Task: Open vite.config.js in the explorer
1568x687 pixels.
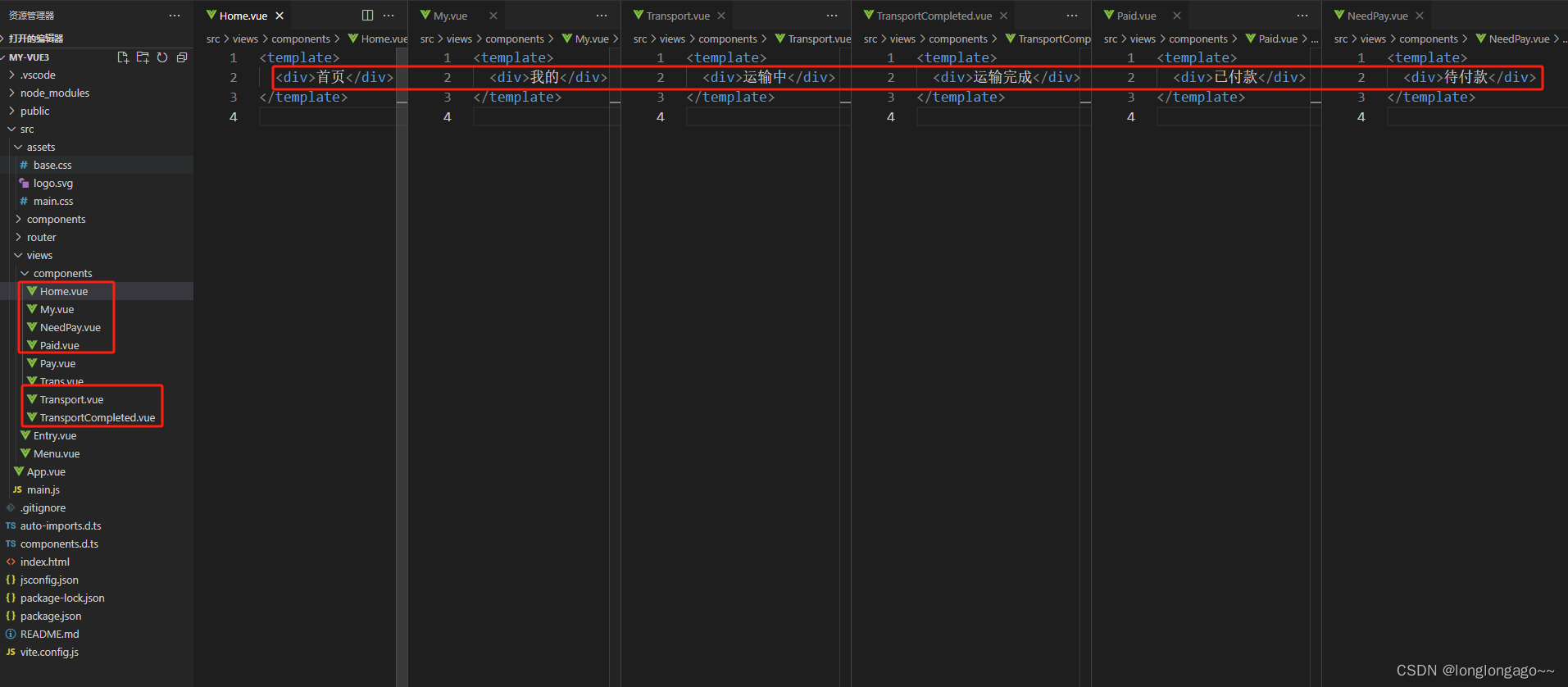Action: (x=97, y=652)
